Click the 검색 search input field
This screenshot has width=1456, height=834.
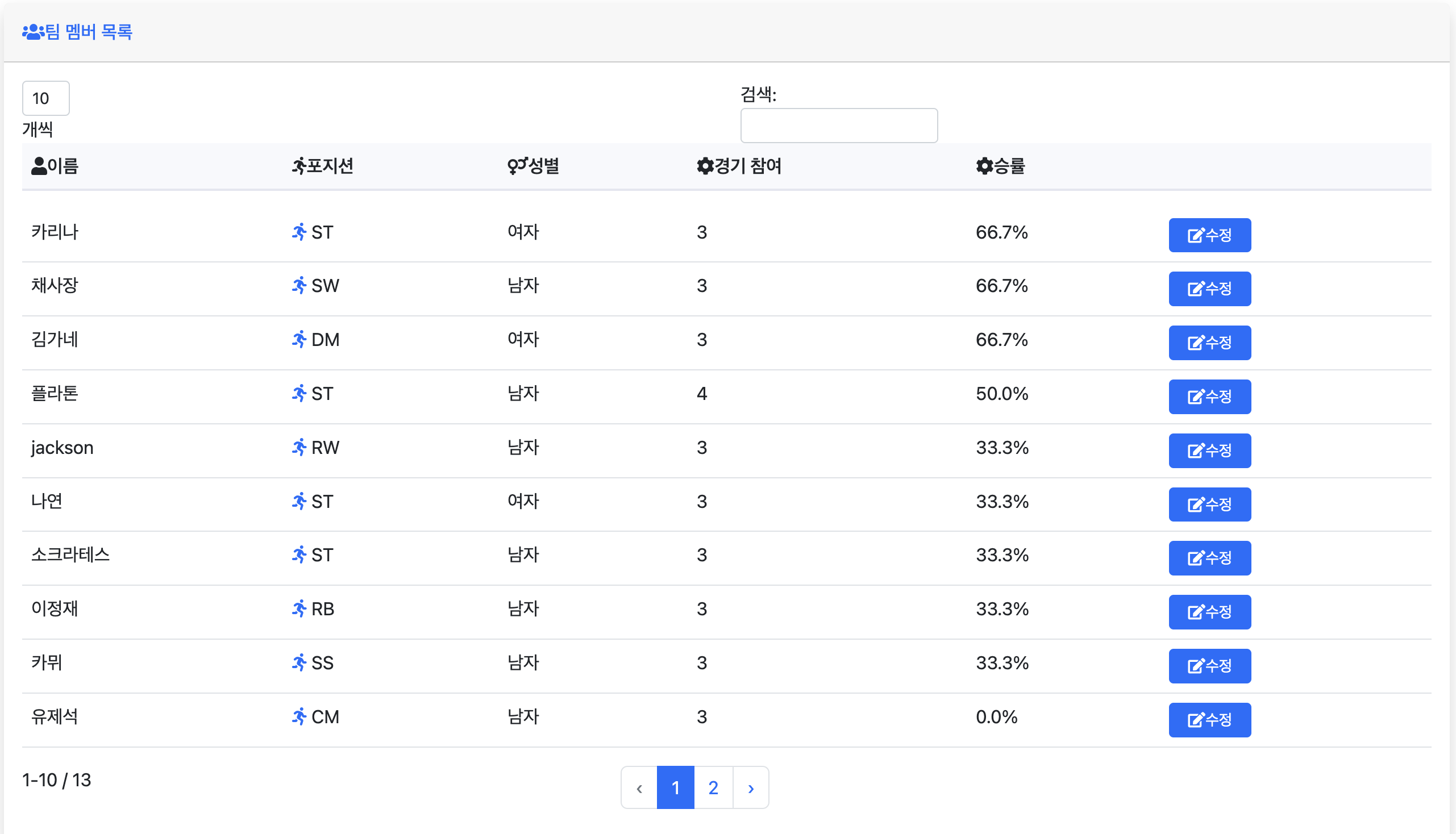839,126
